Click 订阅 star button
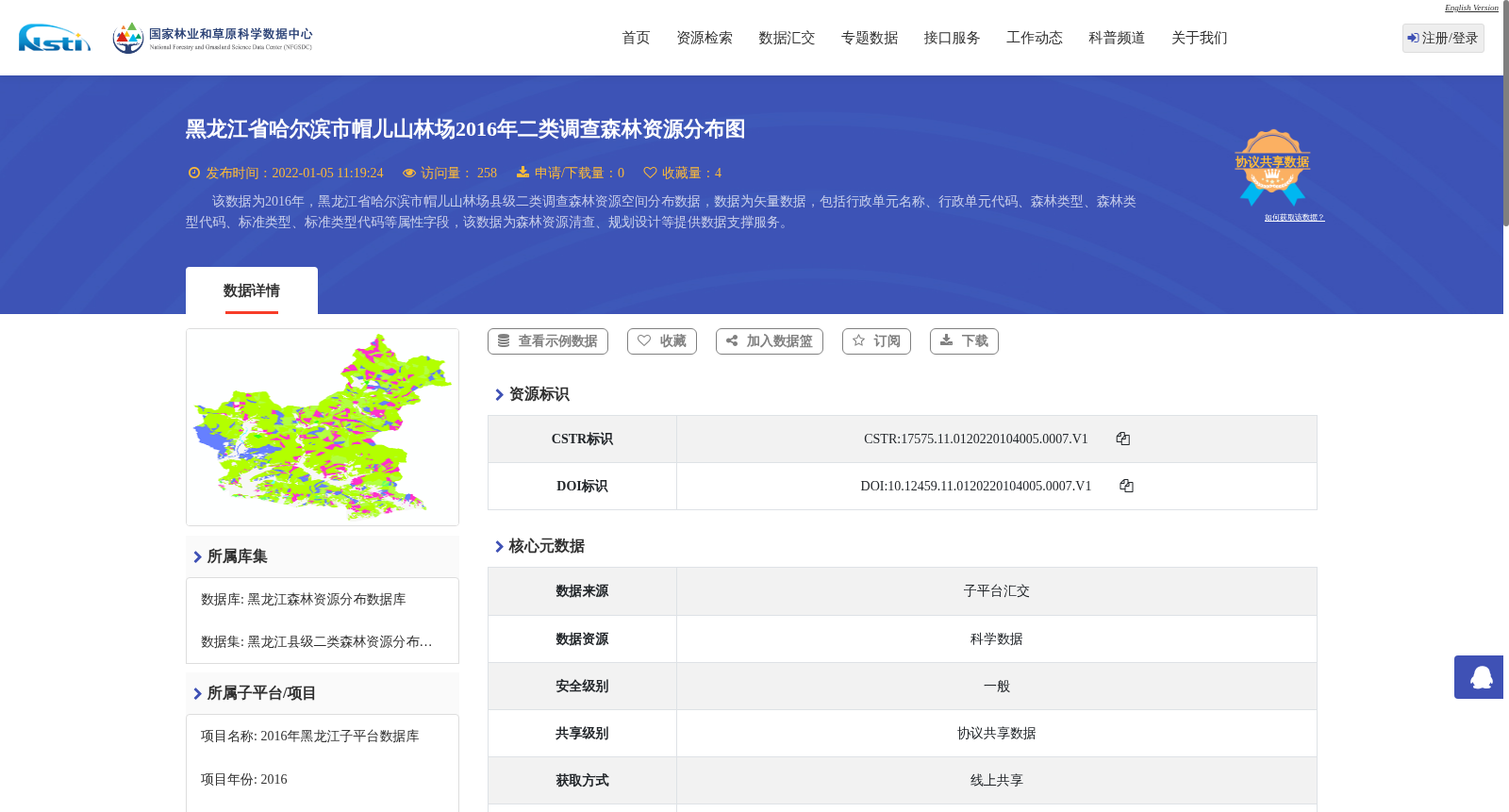The height and width of the screenshot is (812, 1509). pyautogui.click(x=876, y=341)
